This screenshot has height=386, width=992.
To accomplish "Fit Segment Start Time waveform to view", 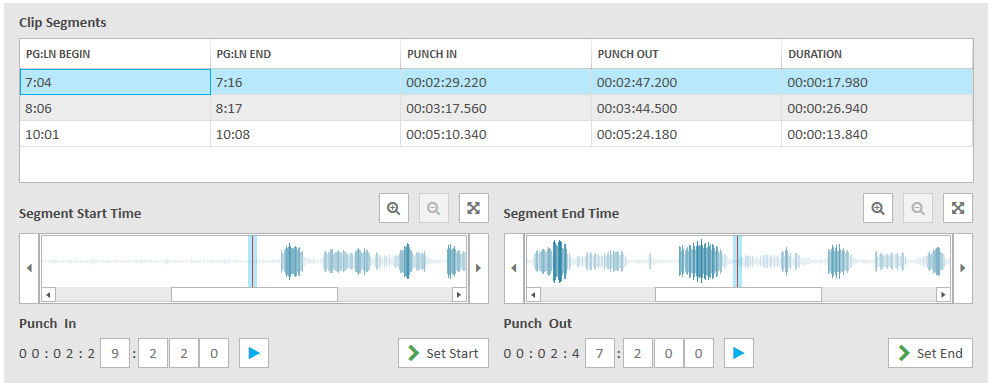I will [x=474, y=208].
